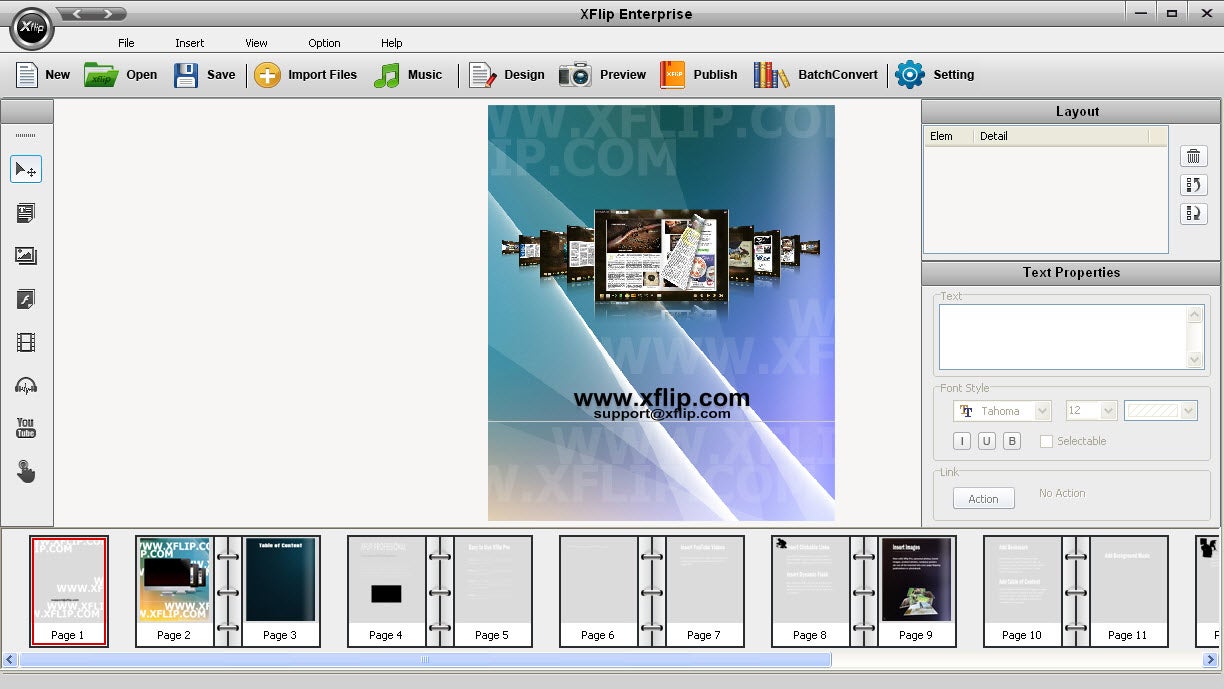1224x689 pixels.
Task: Click the thumbnail scrollbar right arrow
Action: (1210, 660)
